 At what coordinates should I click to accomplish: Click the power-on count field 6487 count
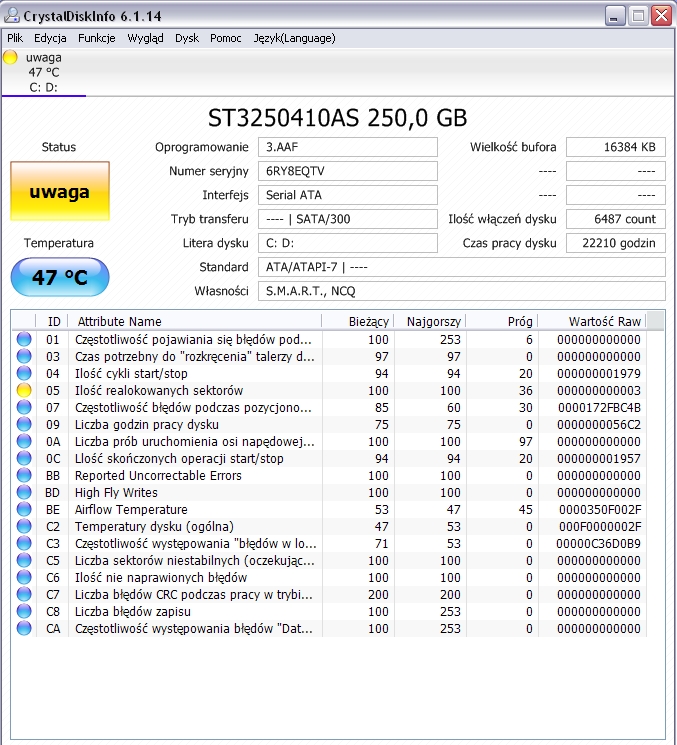616,219
